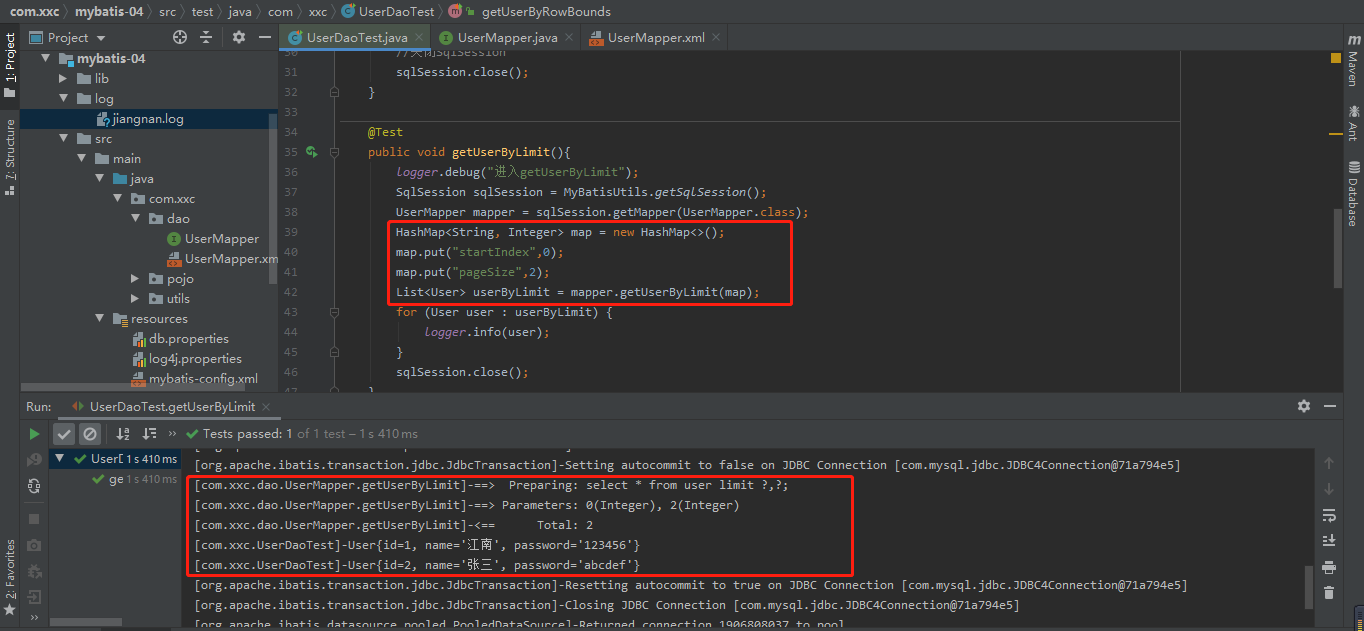Close UserDaoTest.java tab
1364x631 pixels.
[x=421, y=38]
